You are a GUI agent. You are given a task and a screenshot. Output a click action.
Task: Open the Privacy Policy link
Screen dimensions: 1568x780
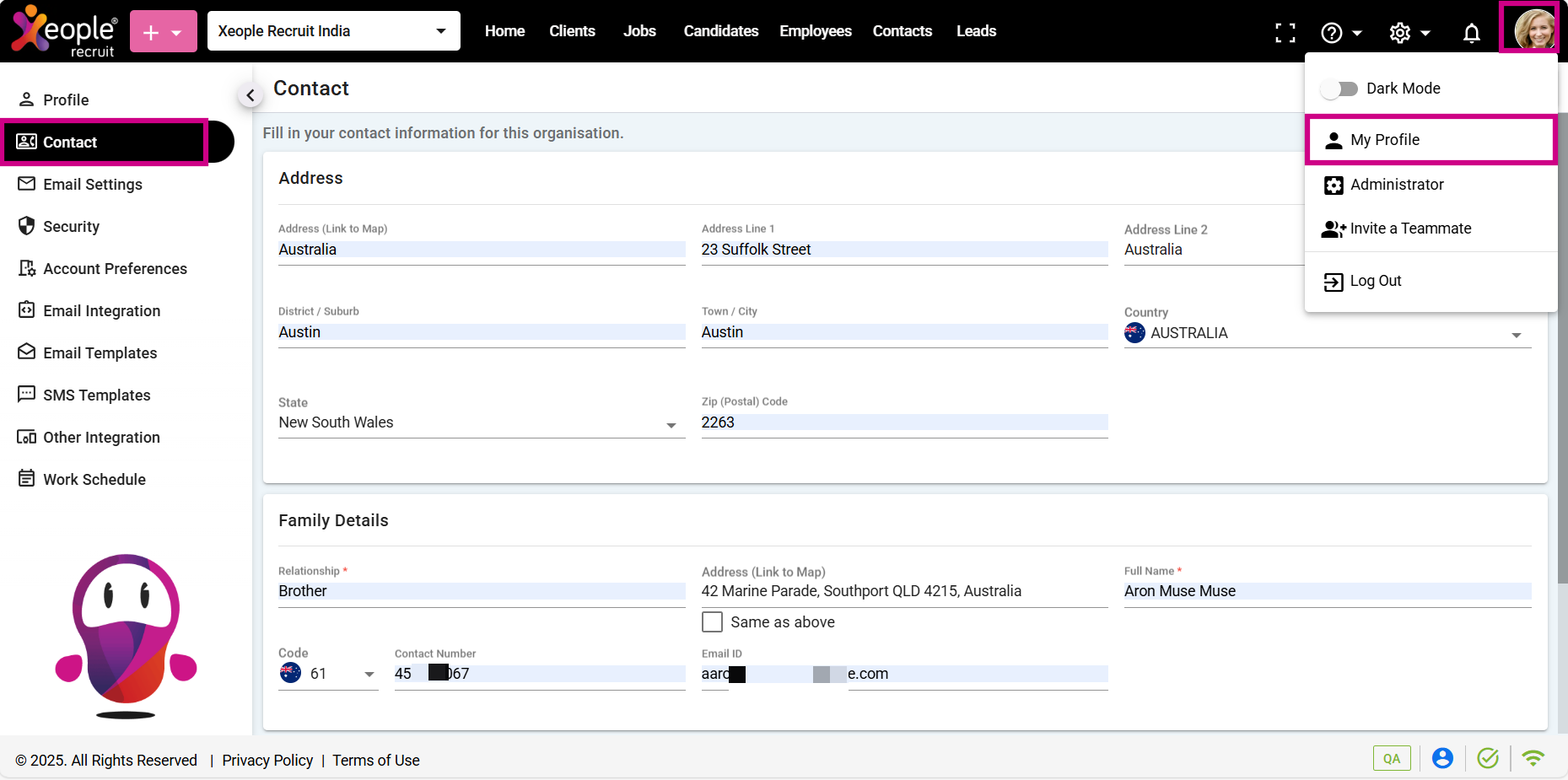(x=267, y=760)
